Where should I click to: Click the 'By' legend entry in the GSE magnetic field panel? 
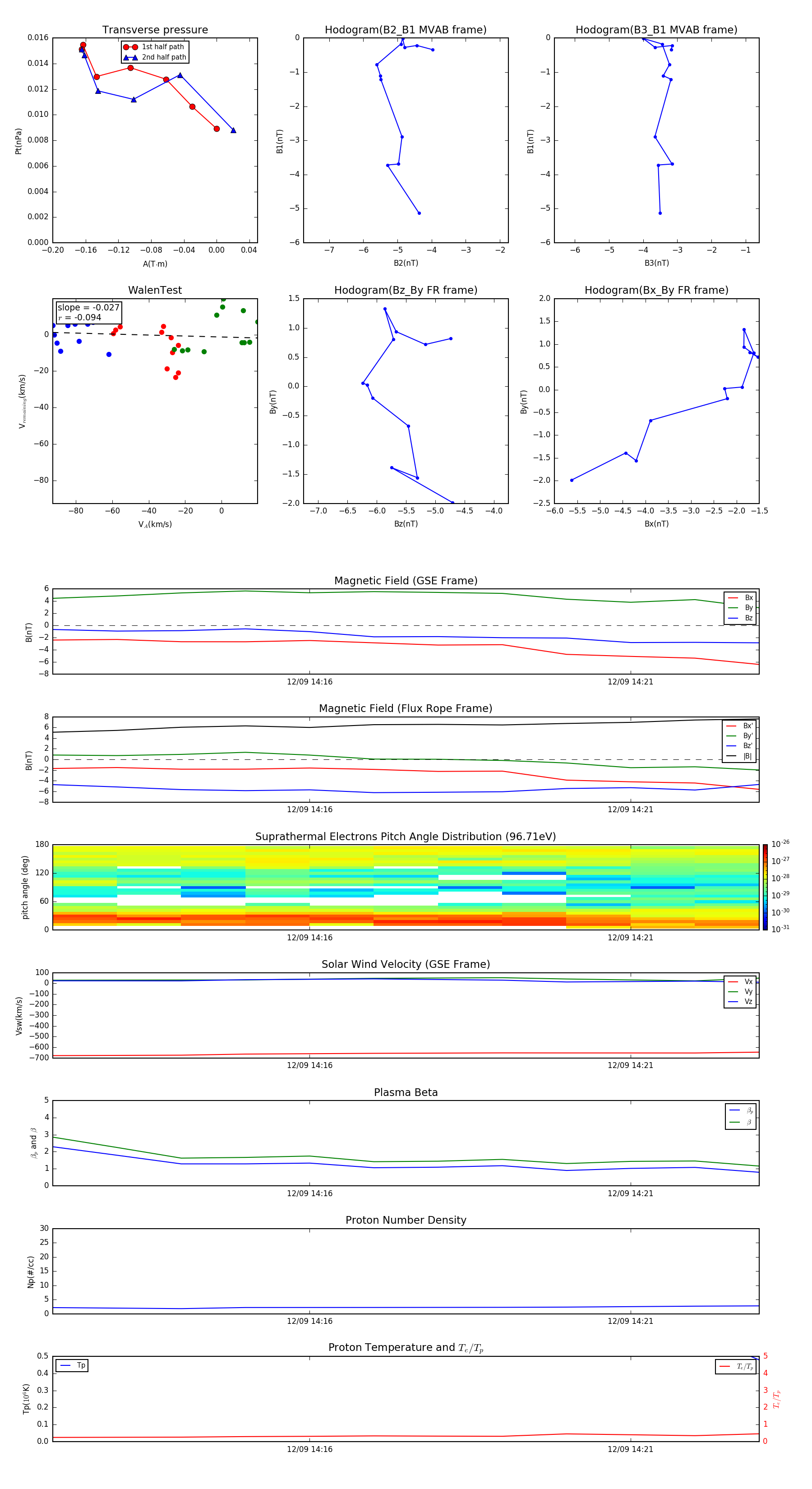click(x=740, y=608)
